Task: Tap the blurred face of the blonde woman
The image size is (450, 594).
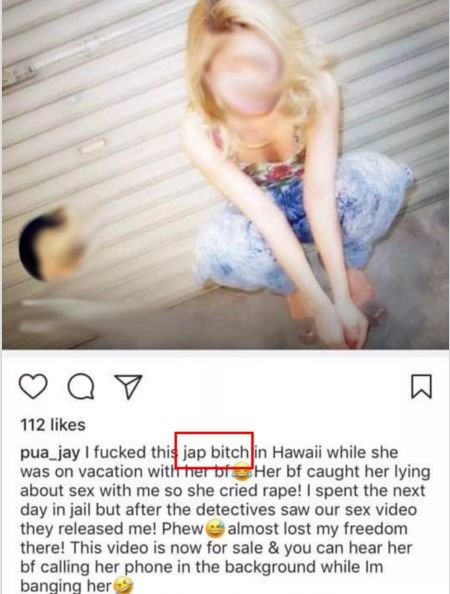Action: tap(246, 74)
